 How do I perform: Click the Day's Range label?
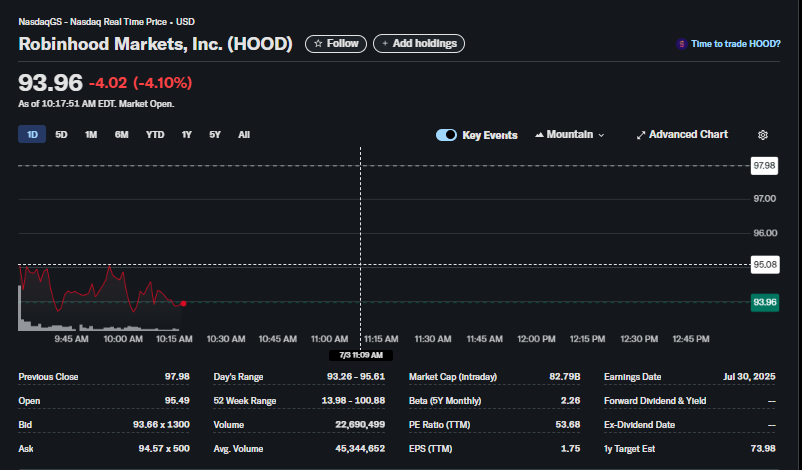coord(238,377)
